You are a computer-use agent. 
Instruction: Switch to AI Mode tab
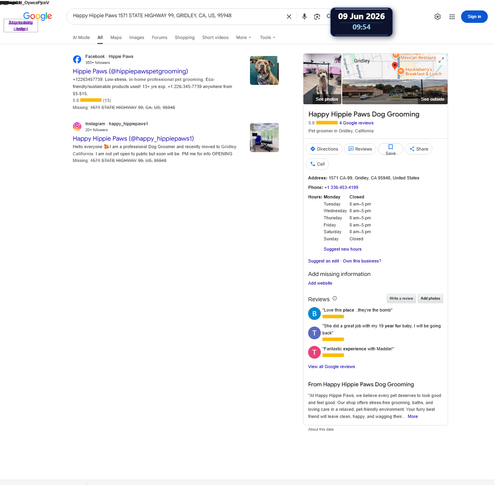81,37
